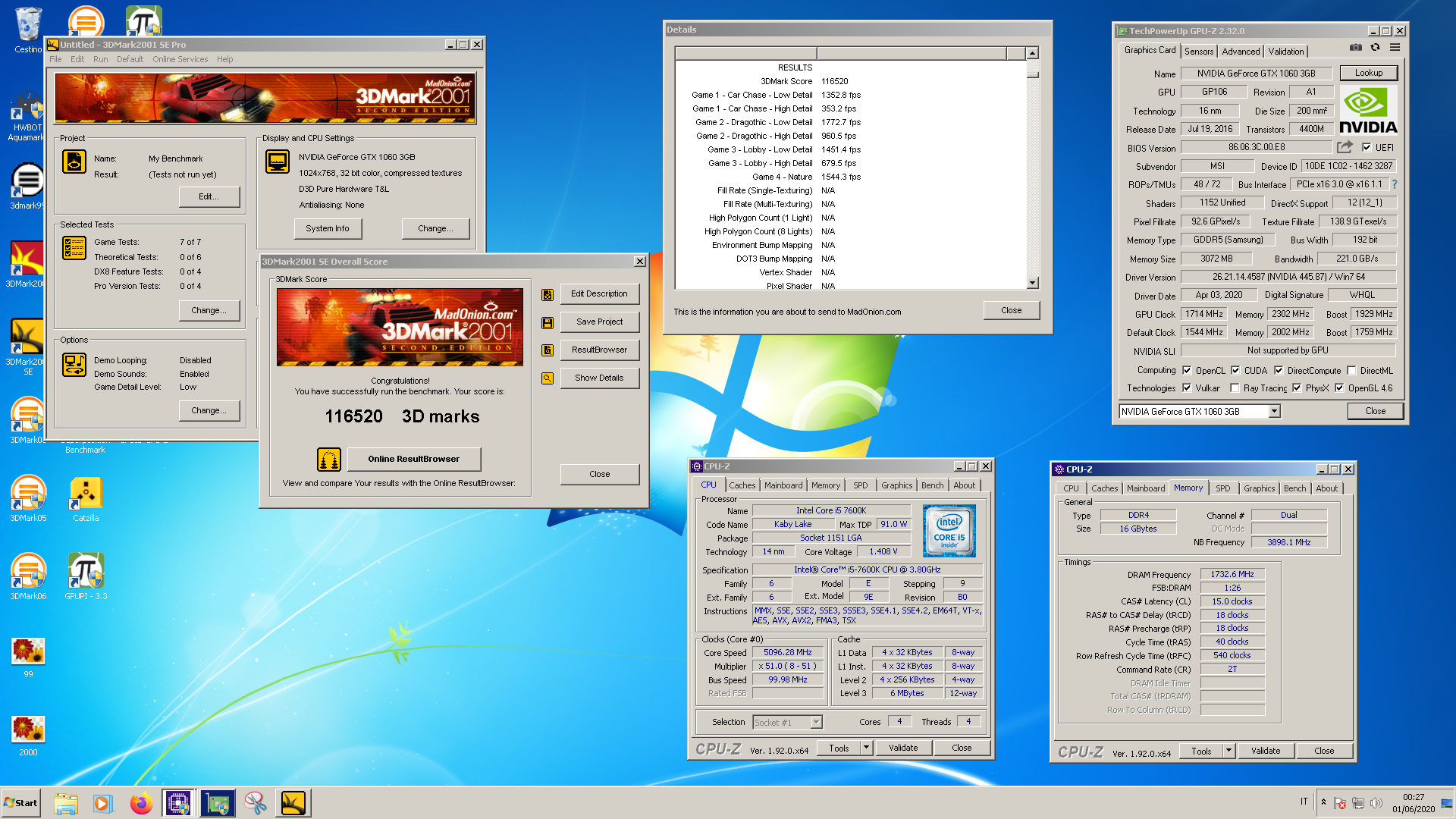Launch 3DMark06 desktop shortcut
Image resolution: width=1456 pixels, height=819 pixels.
click(x=28, y=576)
